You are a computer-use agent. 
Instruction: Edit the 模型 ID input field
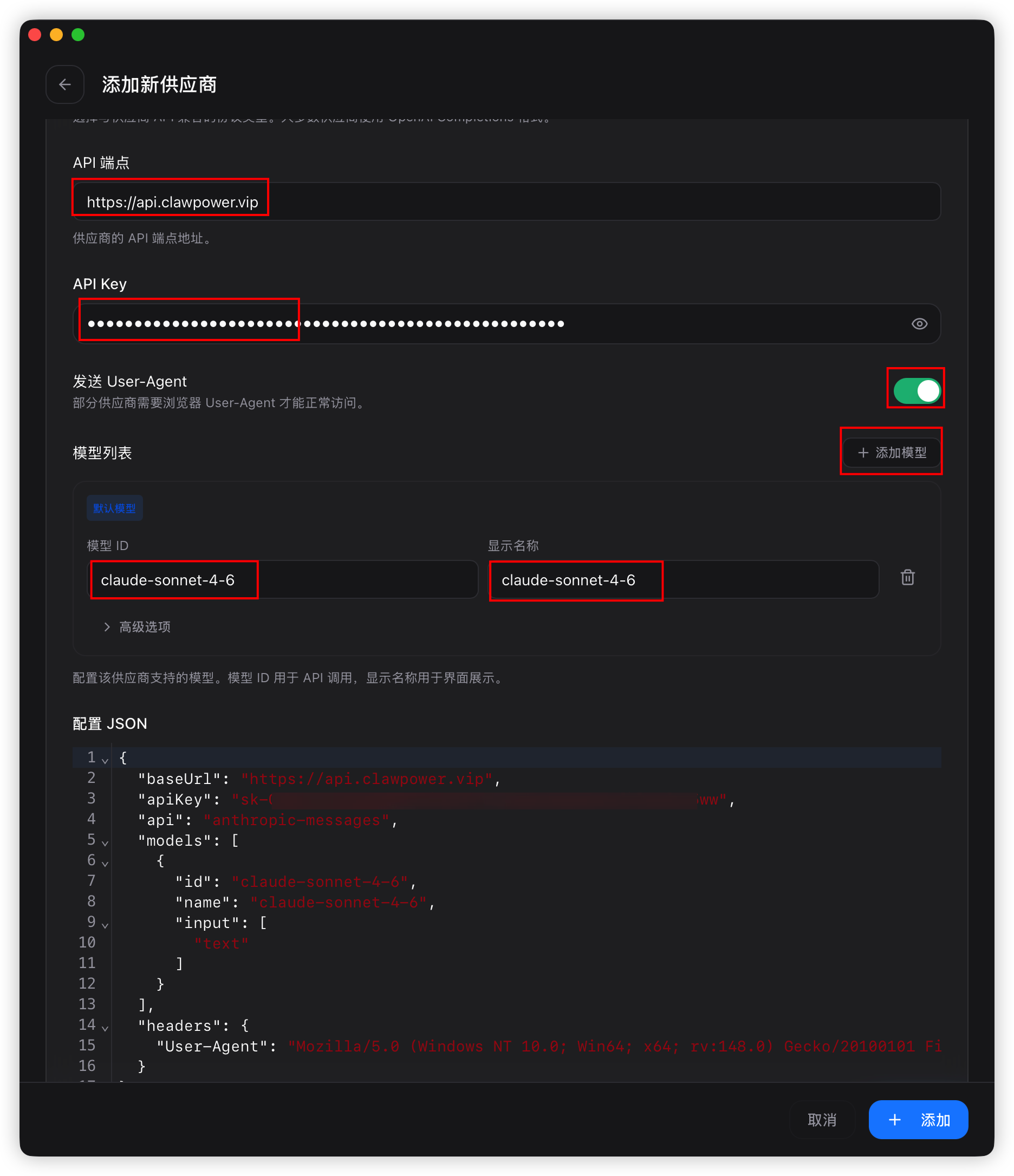point(283,579)
